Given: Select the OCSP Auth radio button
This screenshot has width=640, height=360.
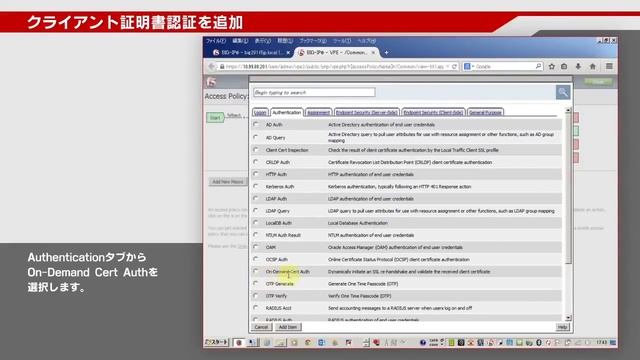Looking at the screenshot, I should pos(256,259).
